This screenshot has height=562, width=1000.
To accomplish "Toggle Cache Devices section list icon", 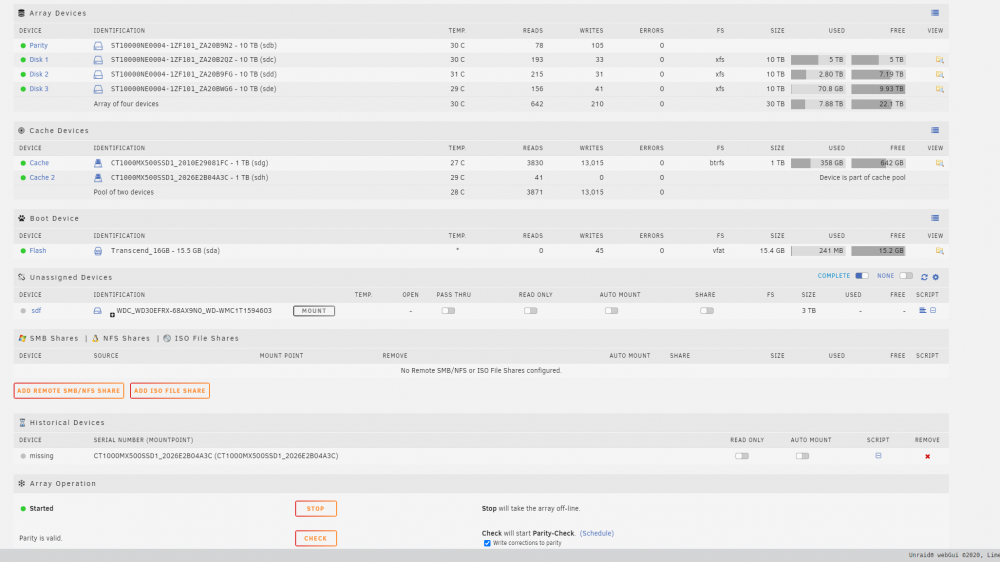I will tap(935, 130).
